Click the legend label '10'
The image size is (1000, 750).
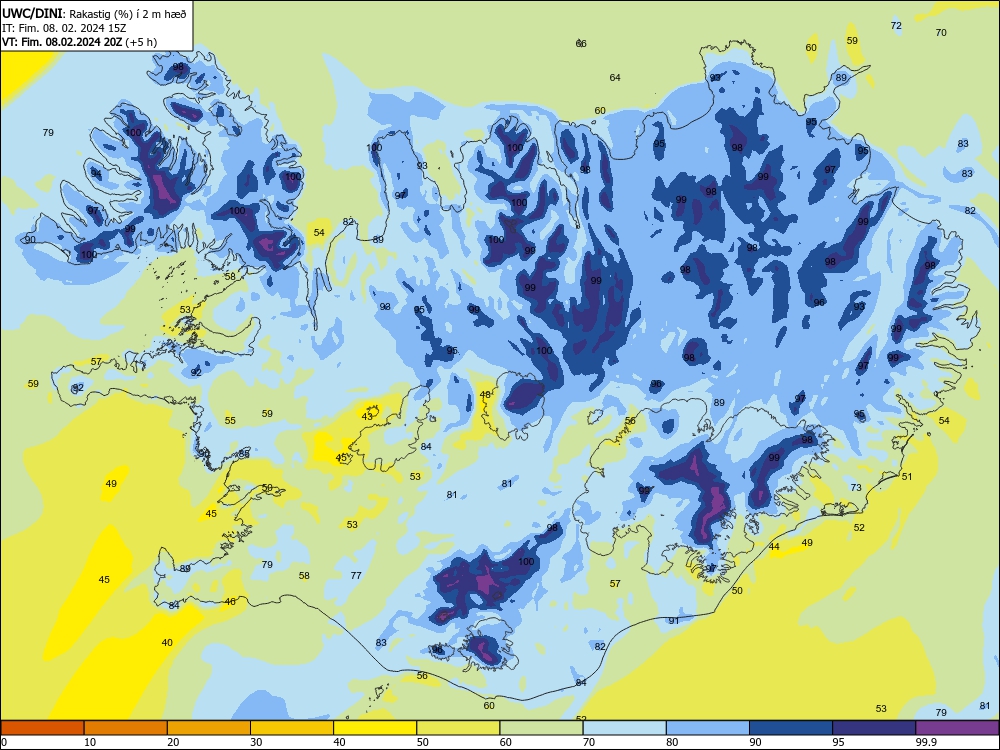point(90,742)
